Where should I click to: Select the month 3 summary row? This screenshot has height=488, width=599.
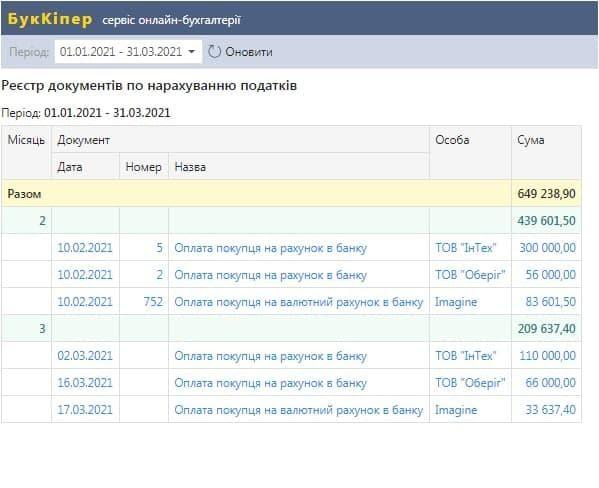tap(291, 328)
